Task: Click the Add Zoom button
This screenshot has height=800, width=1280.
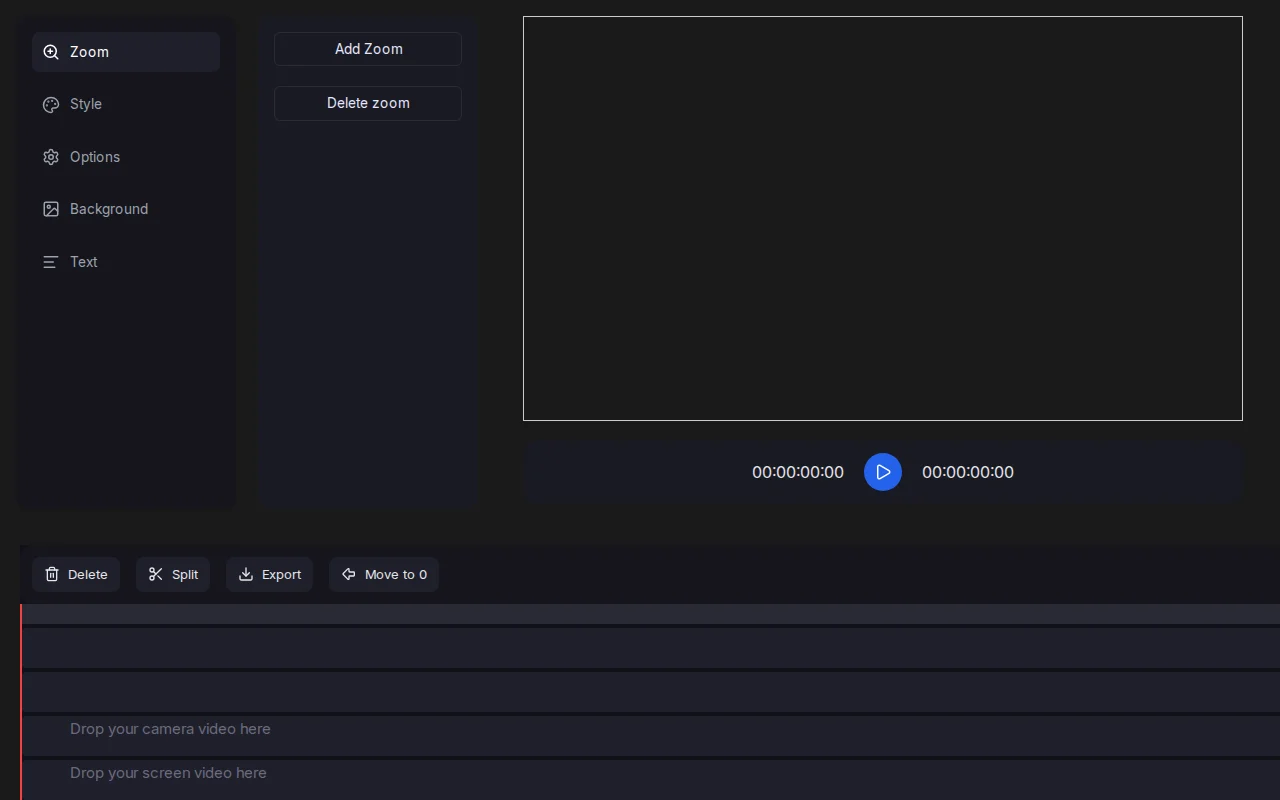Action: tap(368, 49)
